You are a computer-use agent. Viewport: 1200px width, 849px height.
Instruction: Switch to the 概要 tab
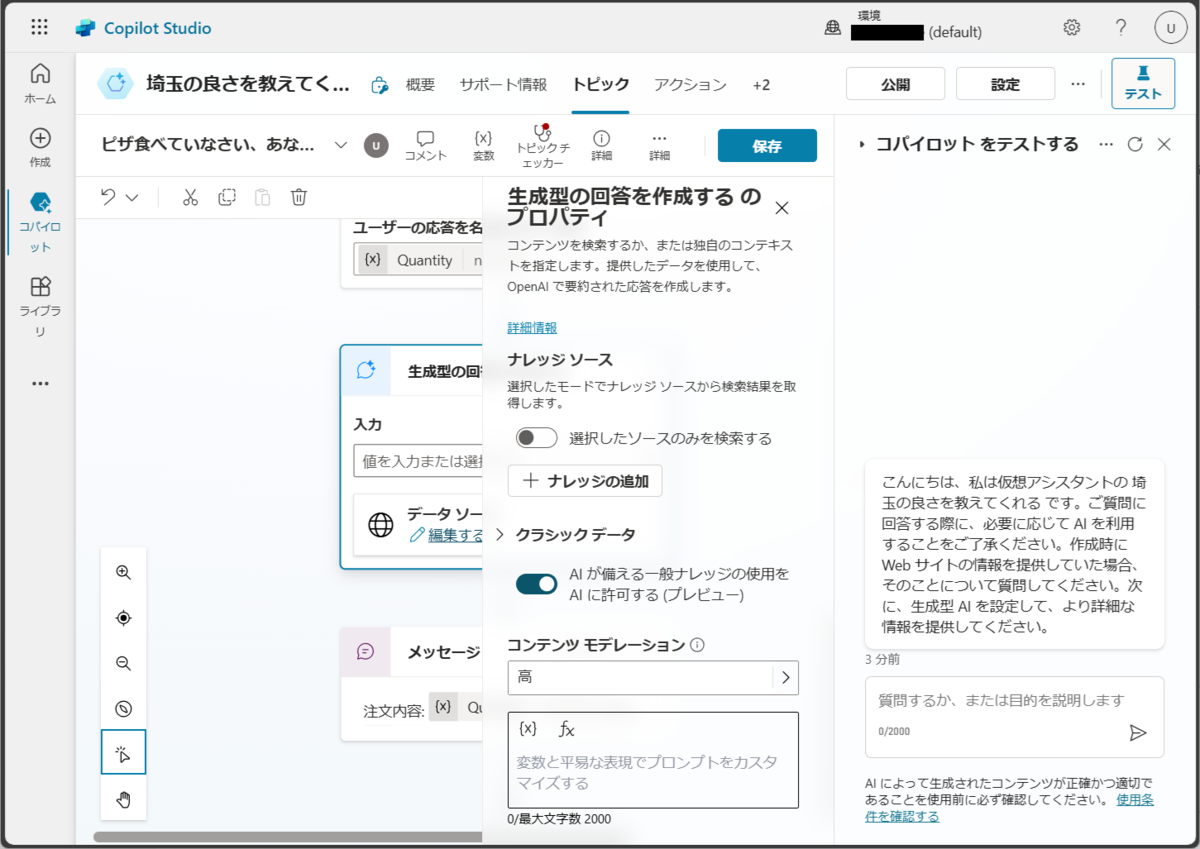point(421,85)
